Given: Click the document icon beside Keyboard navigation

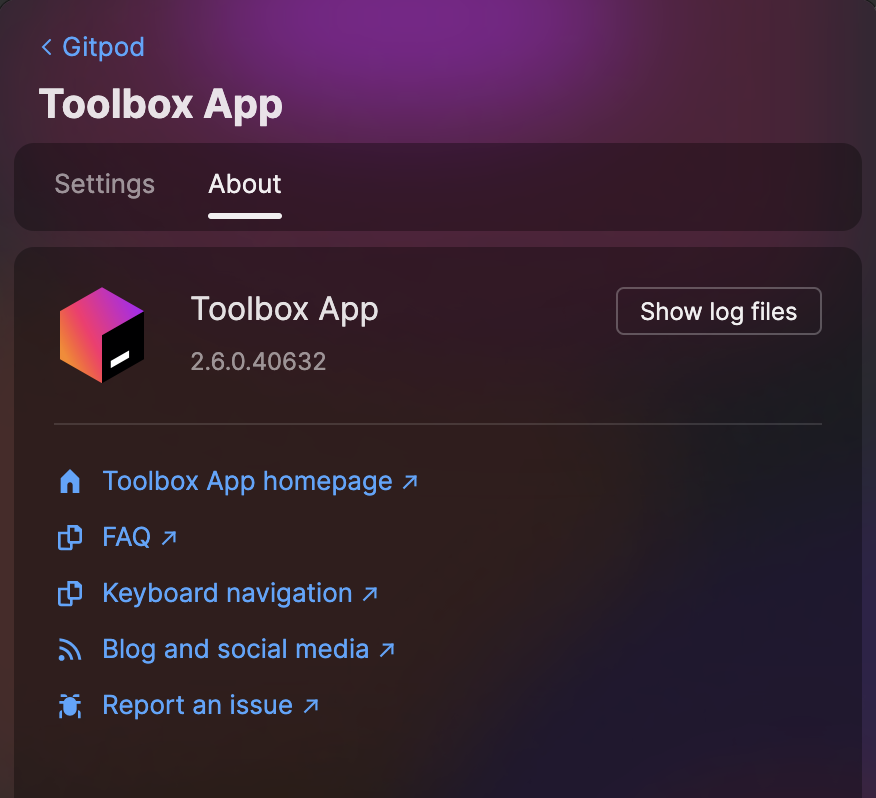Looking at the screenshot, I should (70, 593).
